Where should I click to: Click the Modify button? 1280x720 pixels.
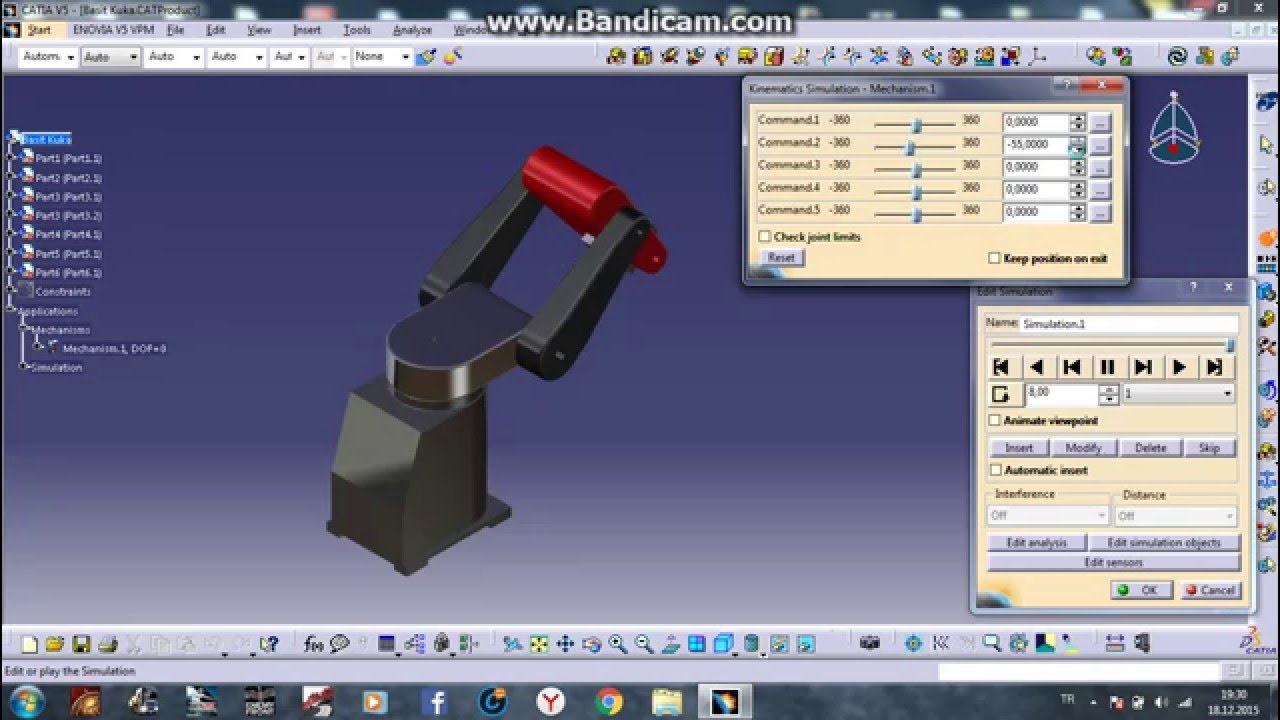pyautogui.click(x=1084, y=448)
